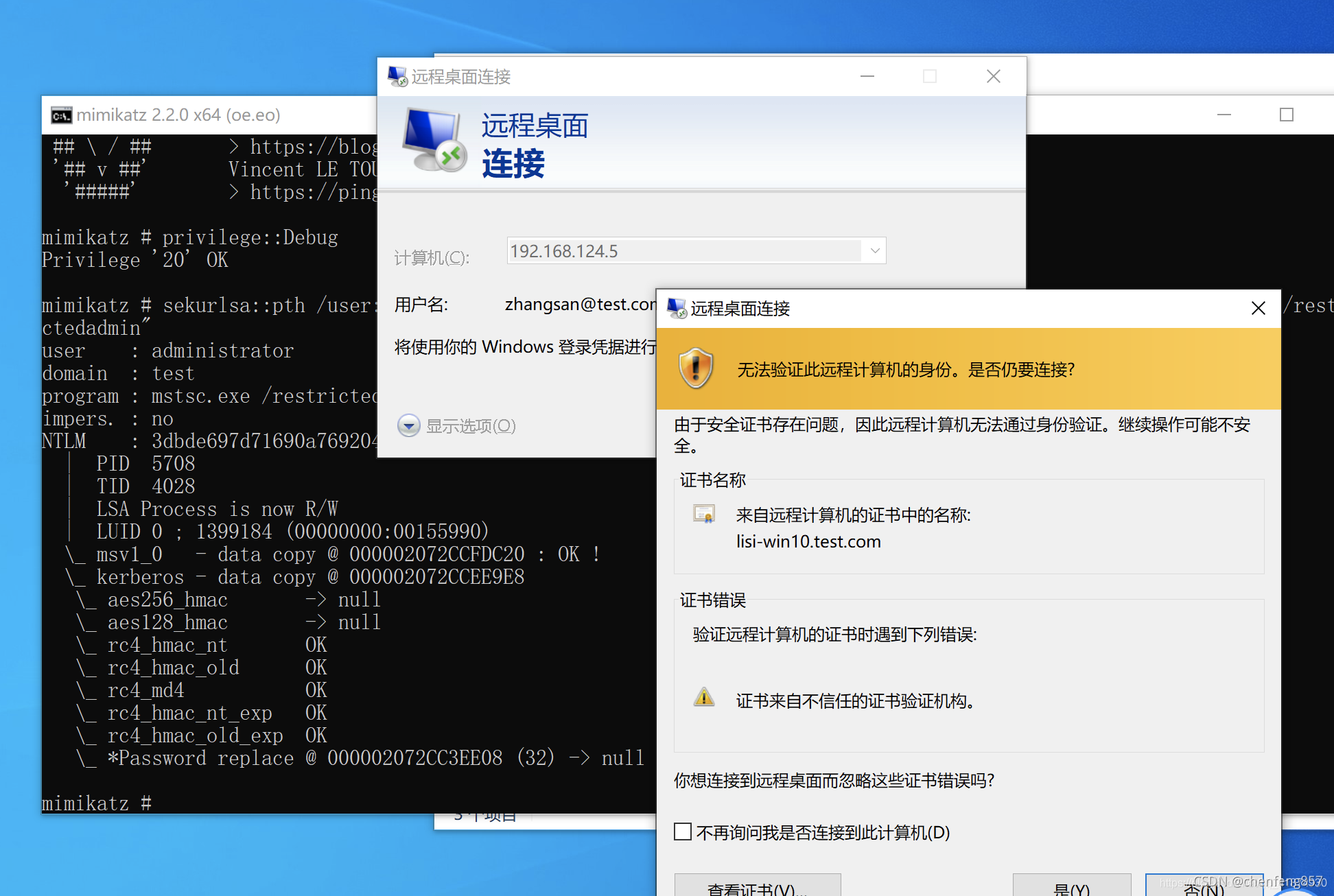Screen dimensions: 1334x896
Task: Click the certificate icon beside the certificate name
Action: click(704, 514)
